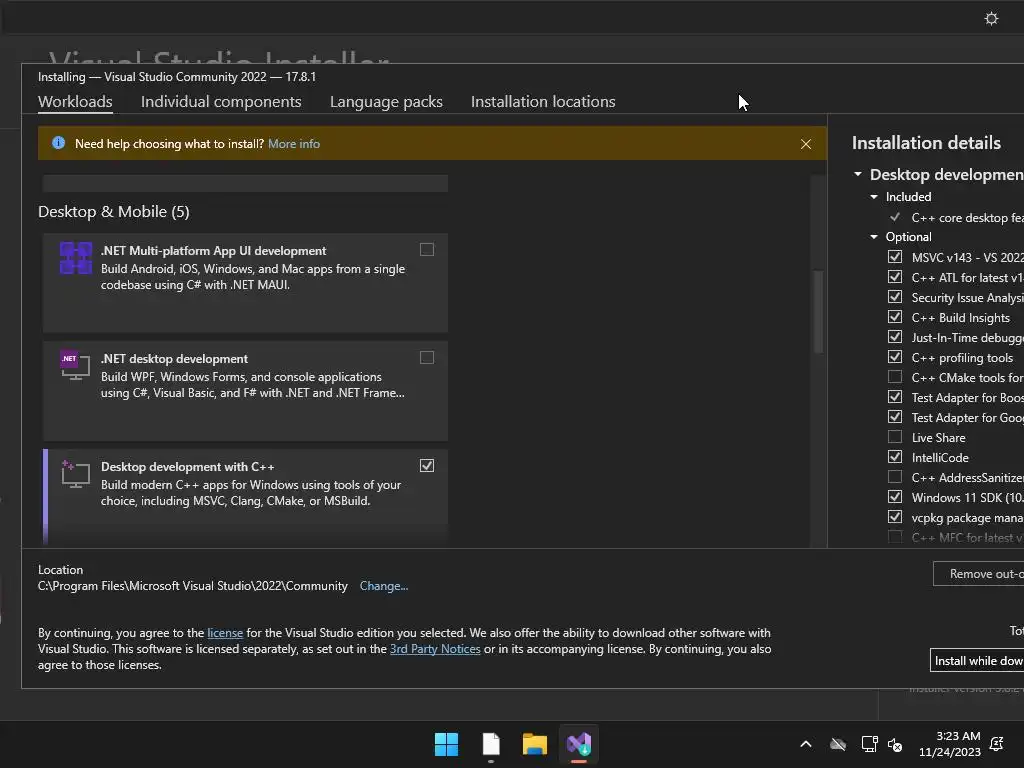
Task: Check the C++ AddressSanitizer component
Action: click(x=895, y=477)
